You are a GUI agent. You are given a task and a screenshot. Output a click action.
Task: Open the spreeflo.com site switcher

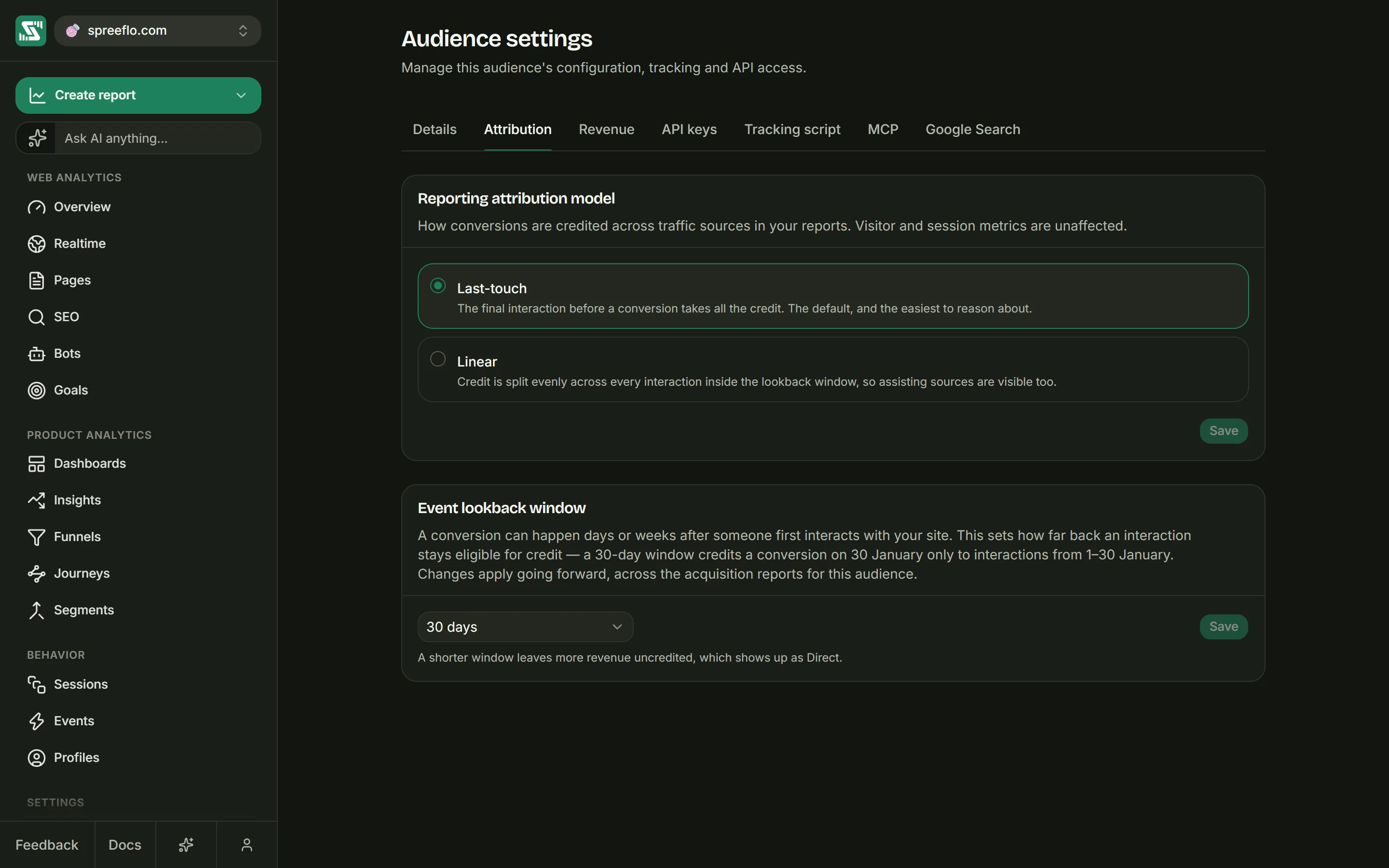tap(157, 30)
